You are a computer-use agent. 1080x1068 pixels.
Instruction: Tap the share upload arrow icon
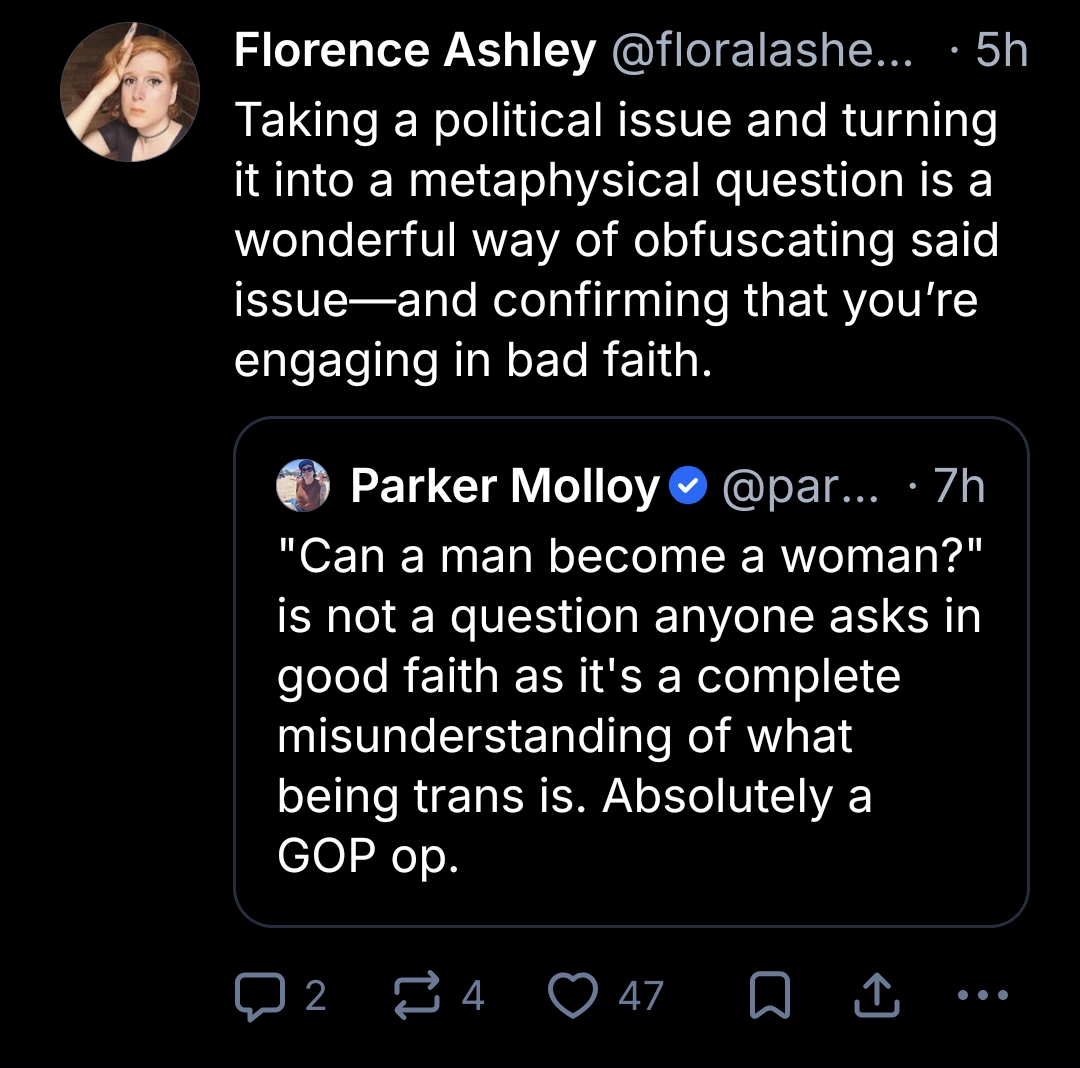tap(876, 995)
